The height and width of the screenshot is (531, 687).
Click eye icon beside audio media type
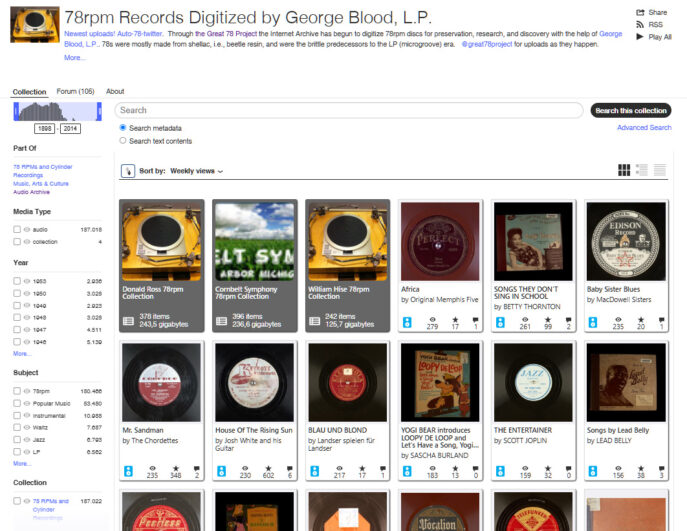27,230
